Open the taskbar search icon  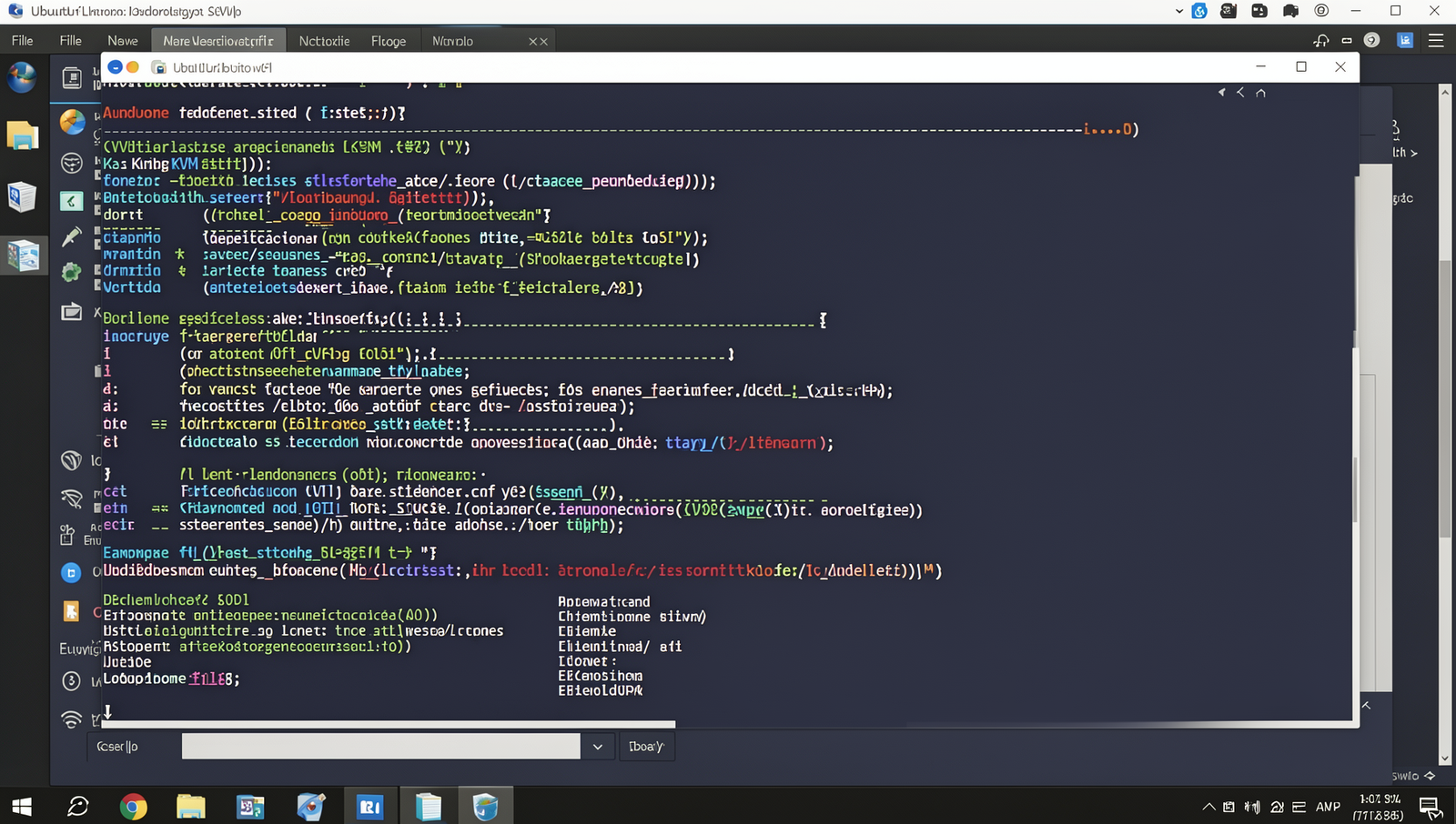pyautogui.click(x=78, y=807)
